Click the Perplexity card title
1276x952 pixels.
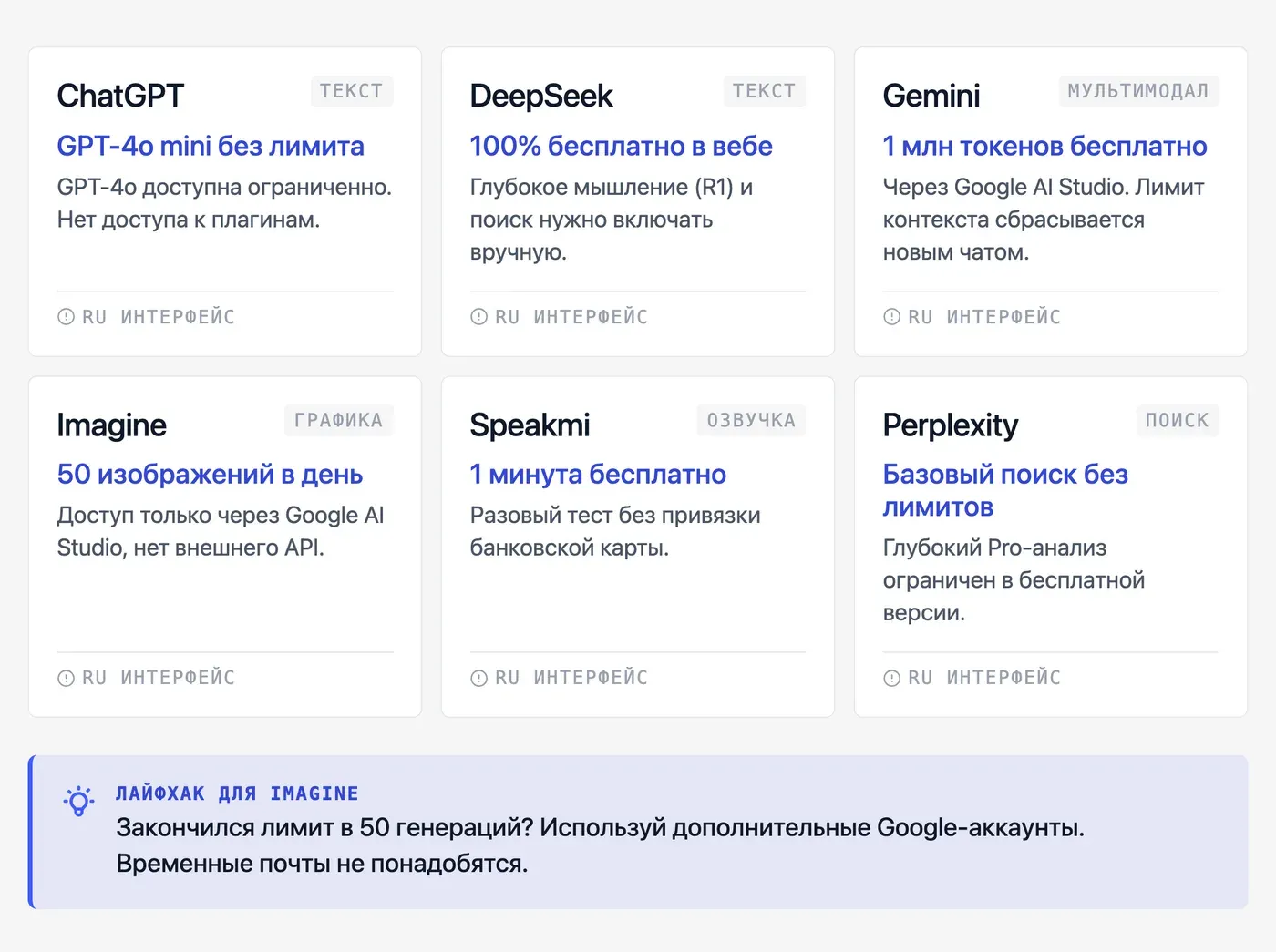(951, 425)
